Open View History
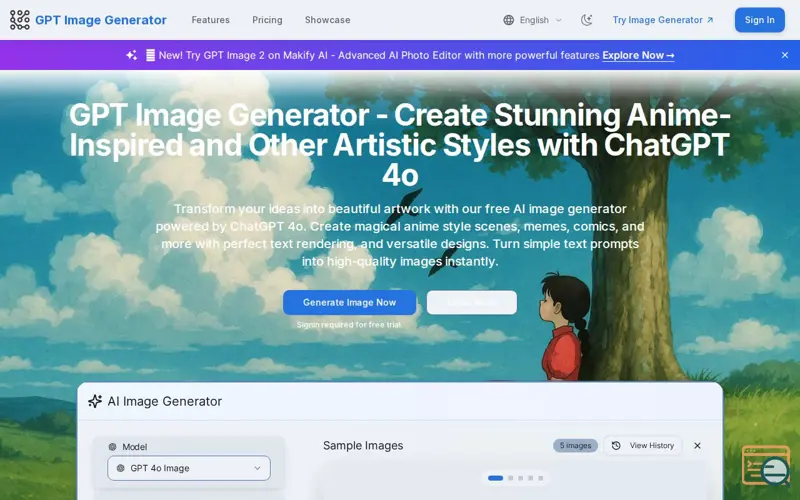 click(643, 445)
